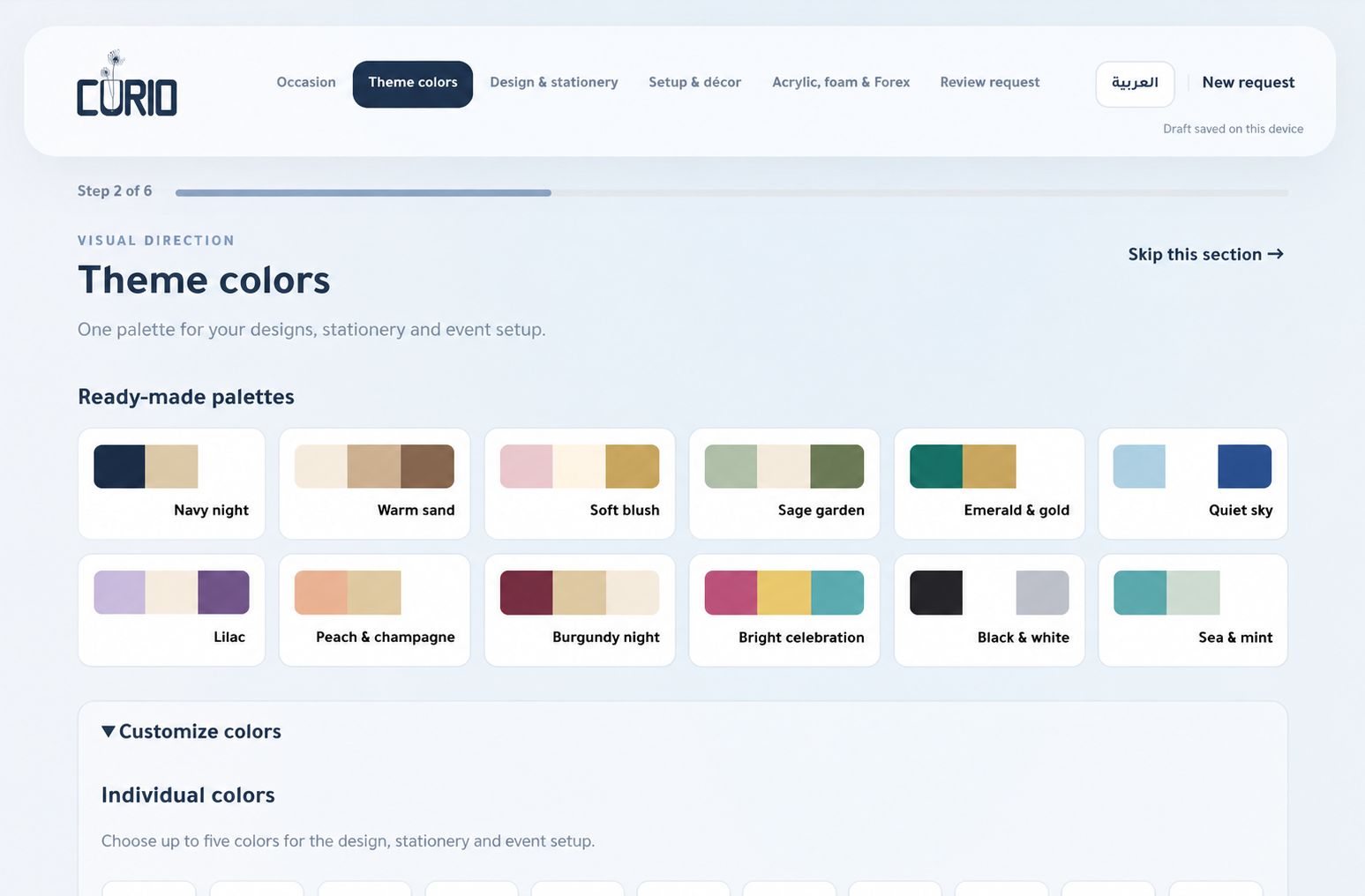1365x896 pixels.
Task: Click the 'Ready-made palettes' heading
Action: pyautogui.click(x=186, y=397)
